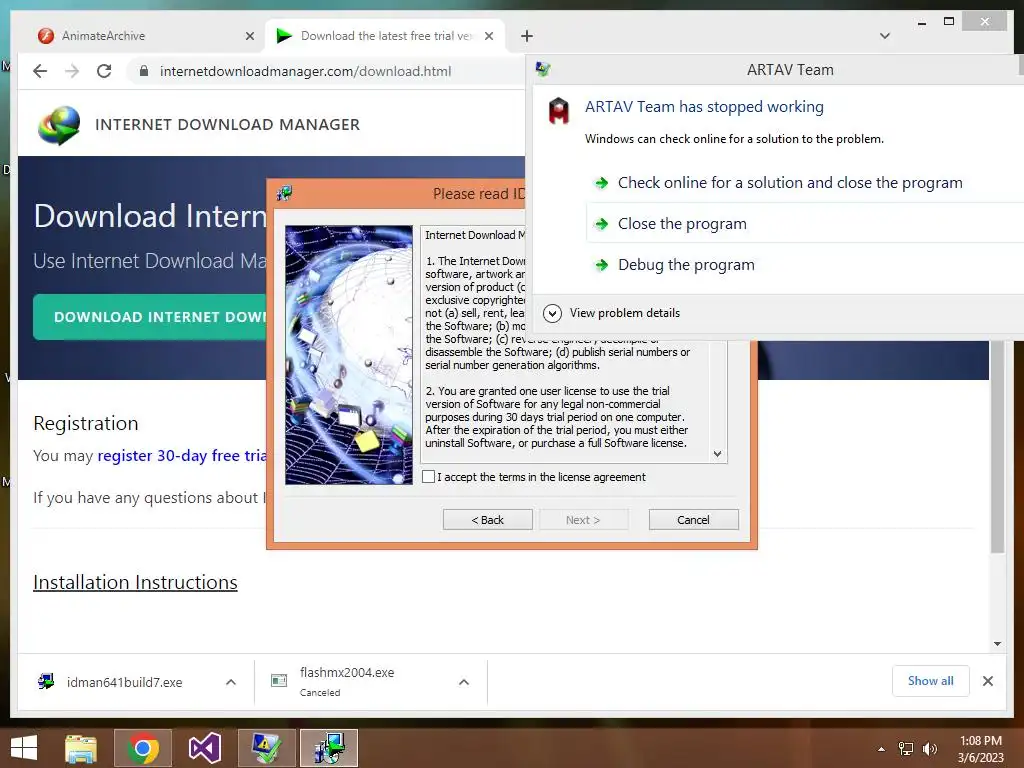The width and height of the screenshot is (1024, 768).
Task: Click the Back button in installer
Action: point(487,520)
